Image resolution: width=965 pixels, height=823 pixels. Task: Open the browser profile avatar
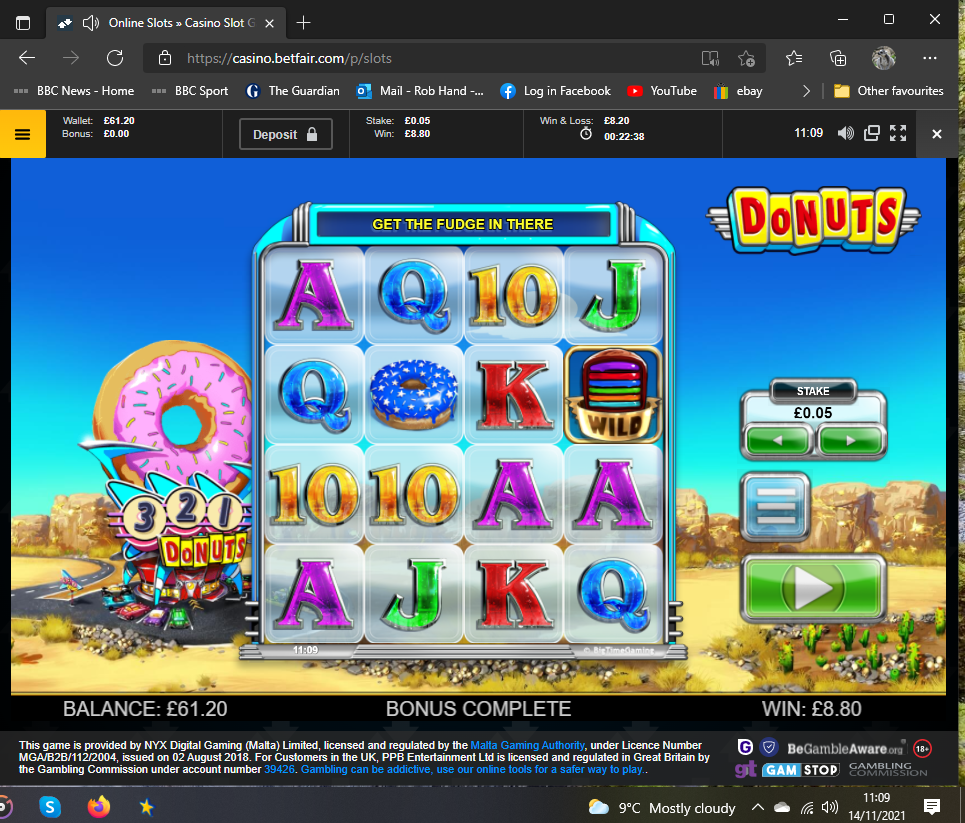[884, 58]
